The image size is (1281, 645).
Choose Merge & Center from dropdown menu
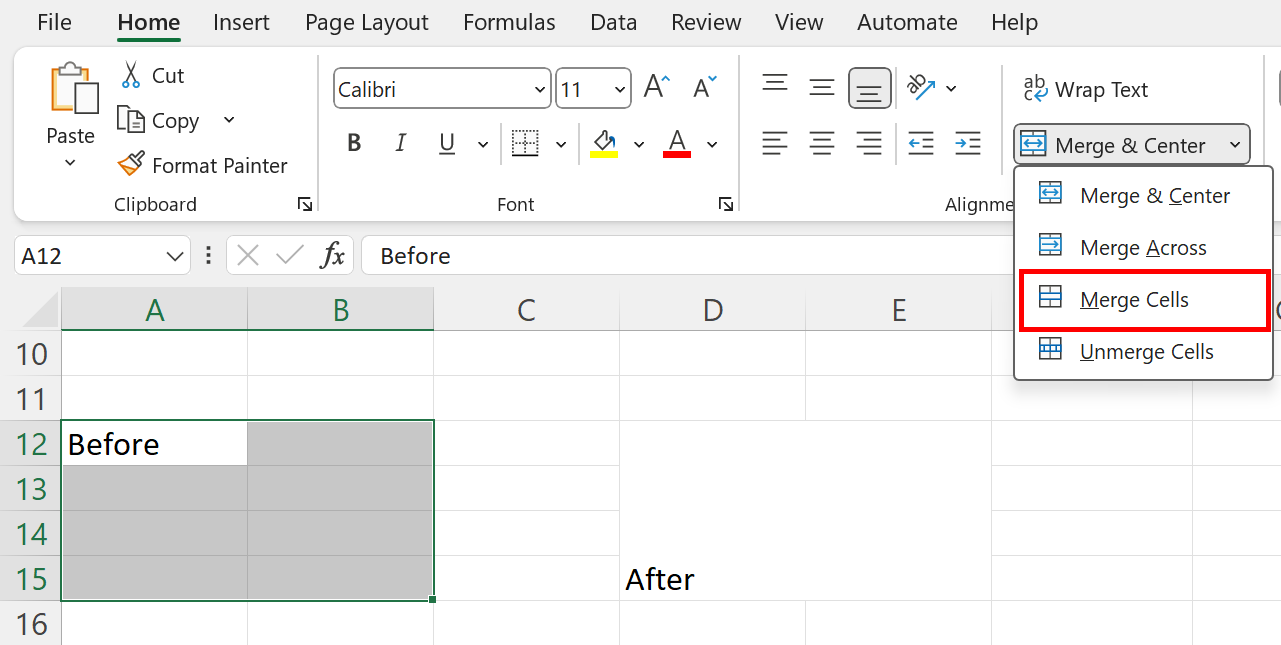click(1143, 195)
